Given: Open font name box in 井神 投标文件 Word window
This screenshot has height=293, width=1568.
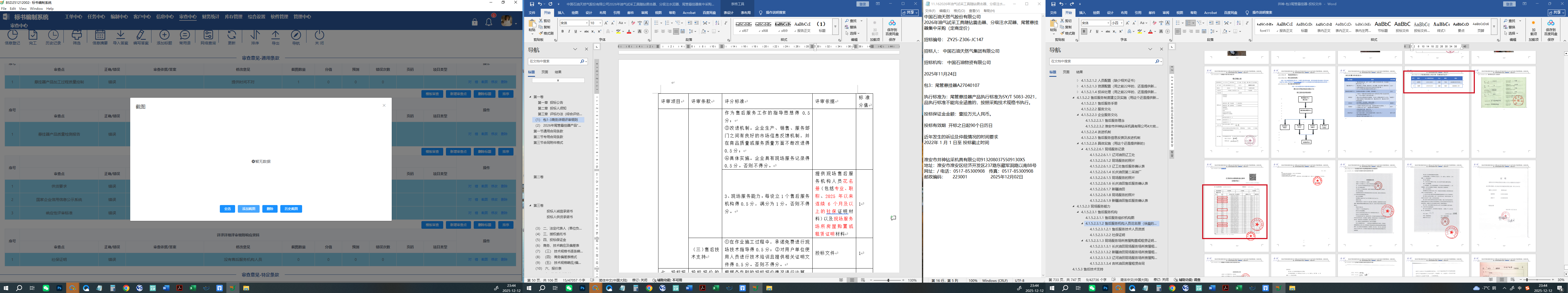Looking at the screenshot, I should click(x=1095, y=23).
